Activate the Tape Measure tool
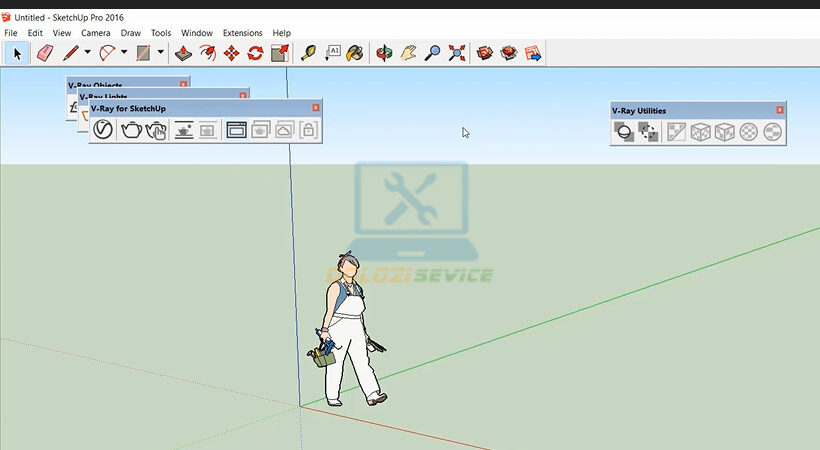 308,52
